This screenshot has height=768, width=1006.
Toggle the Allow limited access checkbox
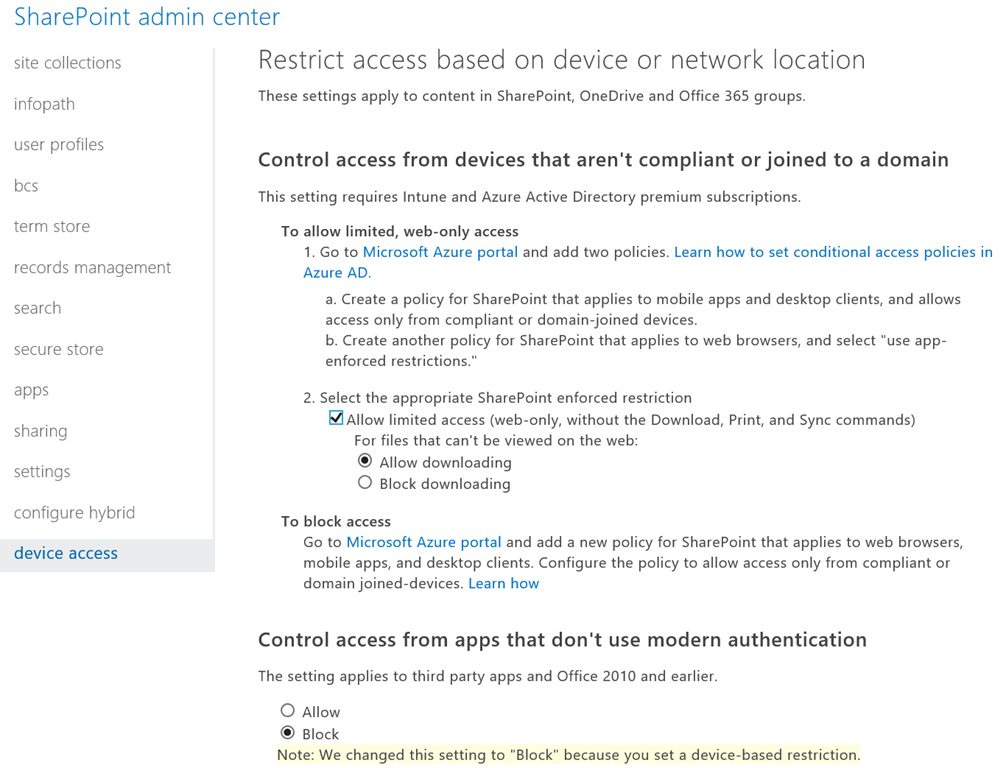click(x=336, y=419)
